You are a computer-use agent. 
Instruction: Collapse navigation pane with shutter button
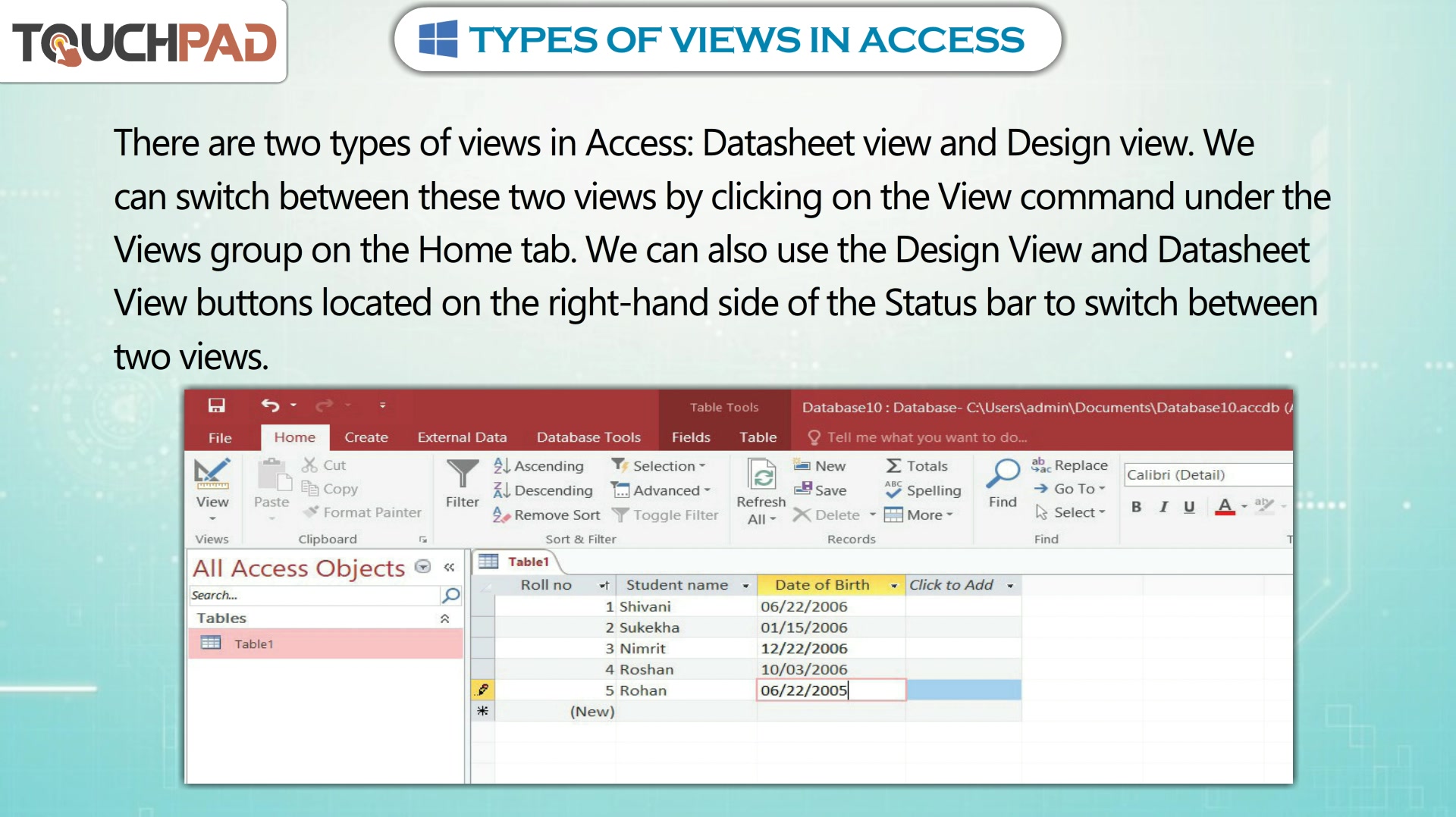(449, 567)
